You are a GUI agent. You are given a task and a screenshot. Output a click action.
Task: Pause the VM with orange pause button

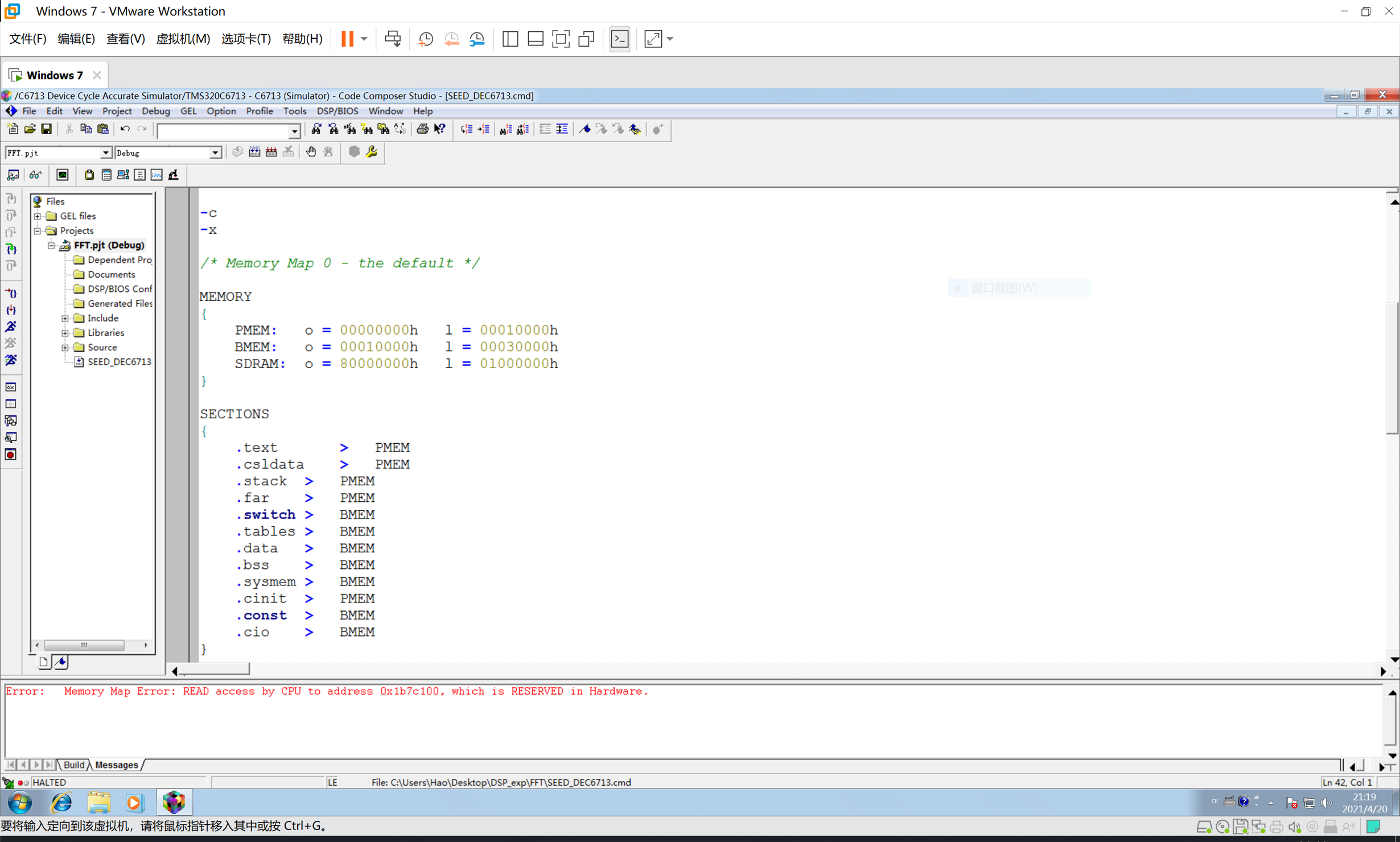pos(347,39)
